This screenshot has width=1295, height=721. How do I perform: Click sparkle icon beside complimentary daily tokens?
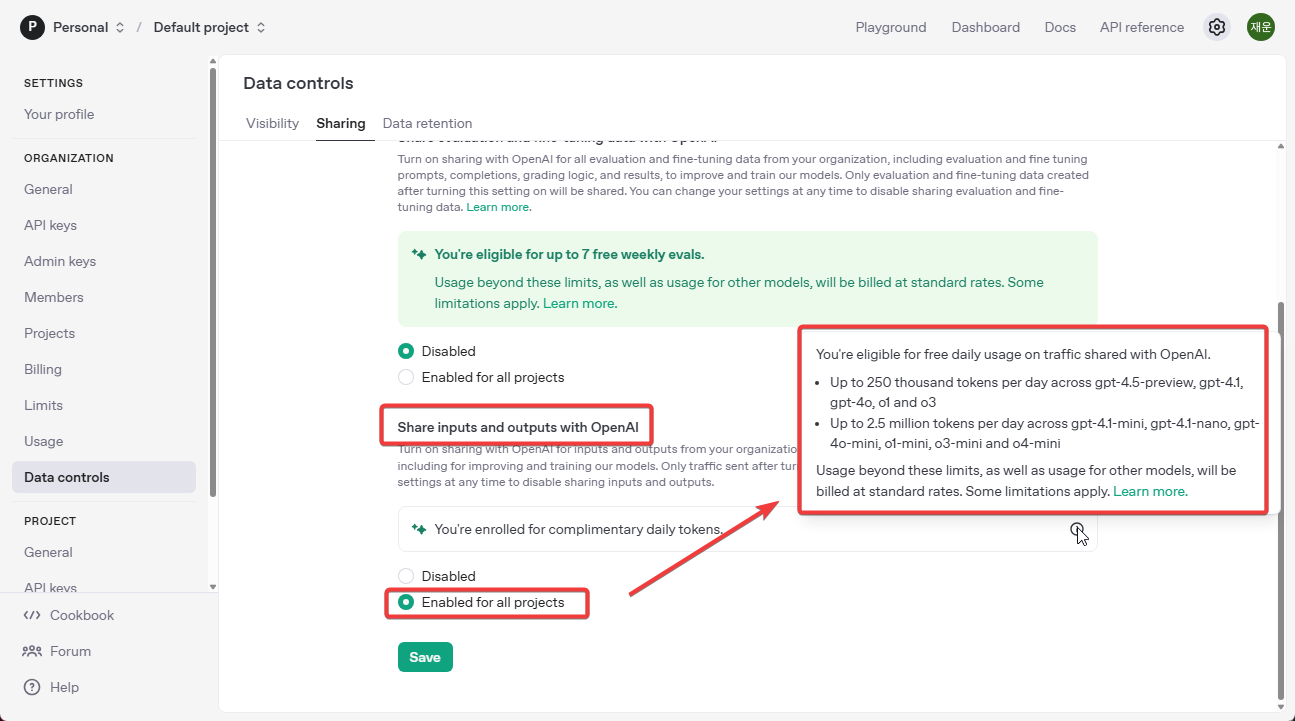[420, 529]
